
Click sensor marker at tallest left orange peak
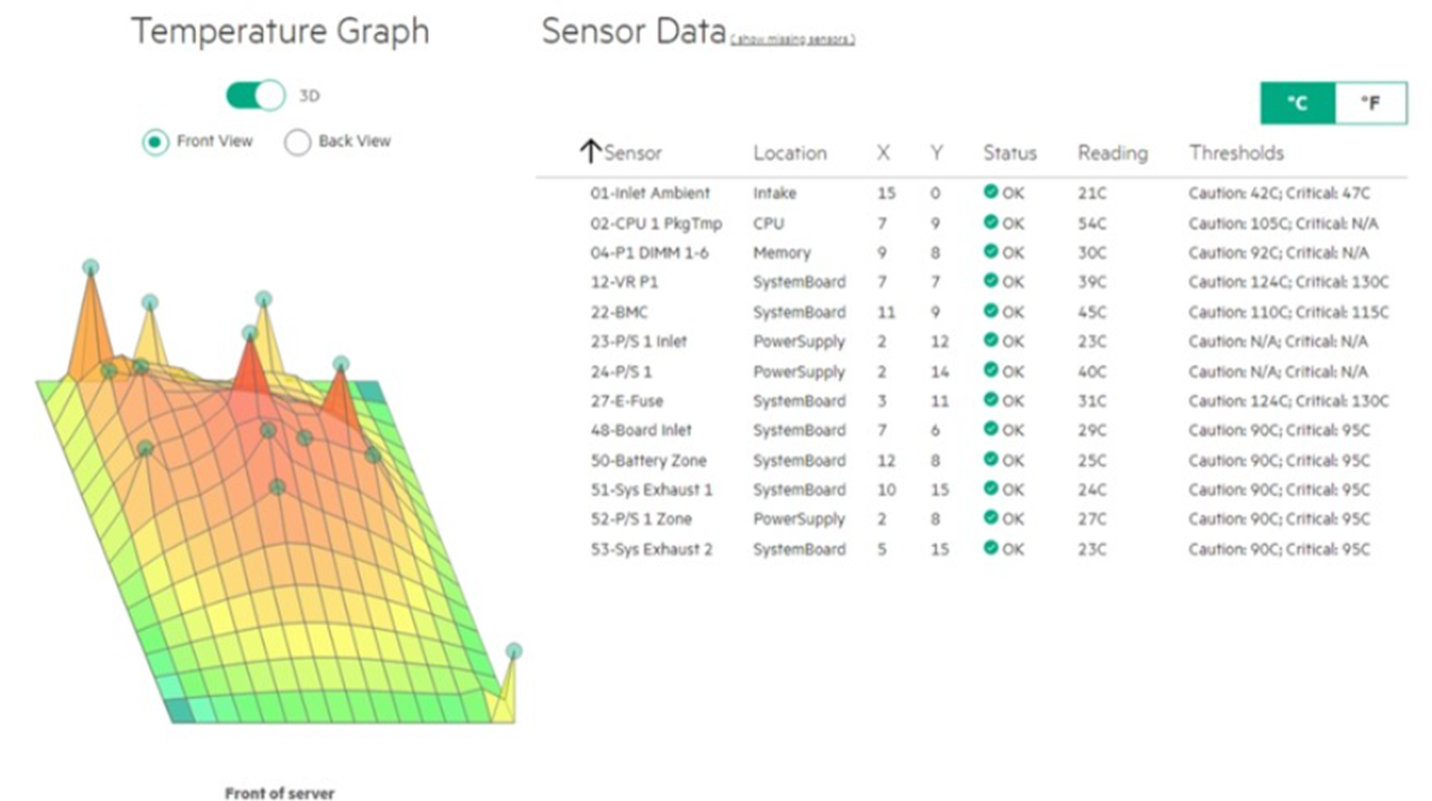click(x=91, y=267)
